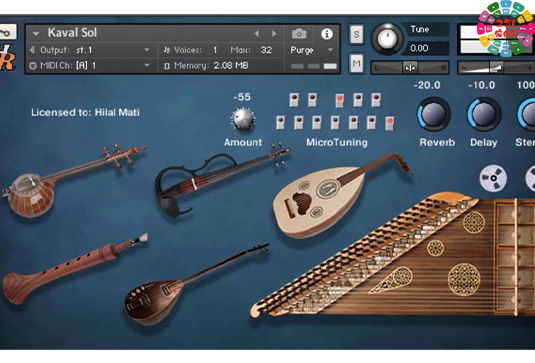This screenshot has width=535, height=363.
Task: Click the Delay value -10.0
Action: [x=481, y=85]
